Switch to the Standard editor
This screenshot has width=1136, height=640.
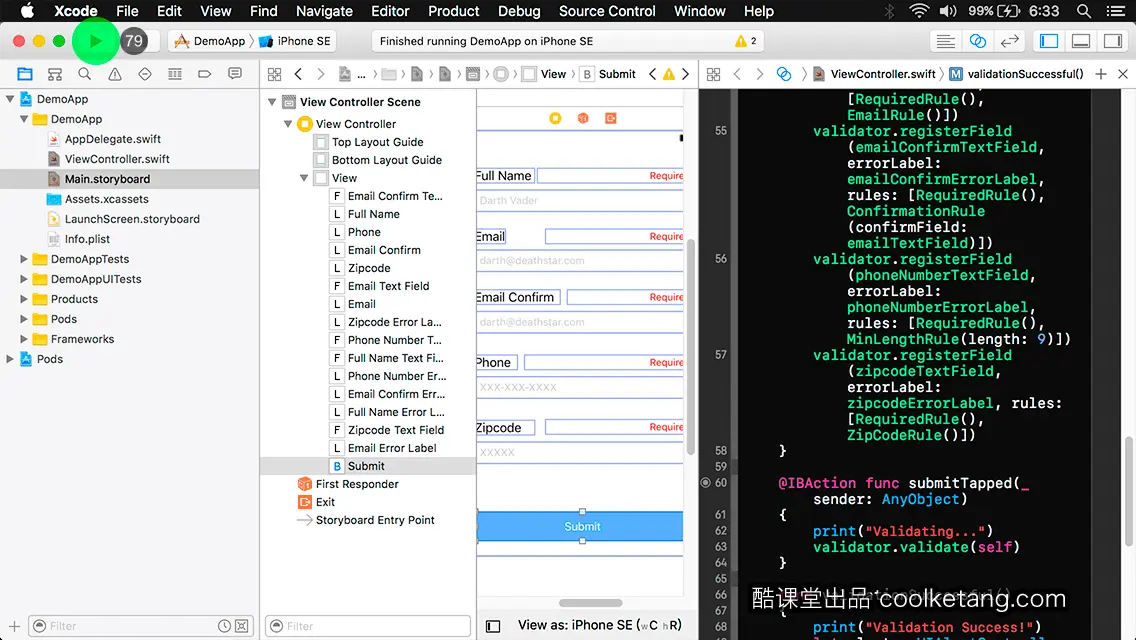[945, 41]
